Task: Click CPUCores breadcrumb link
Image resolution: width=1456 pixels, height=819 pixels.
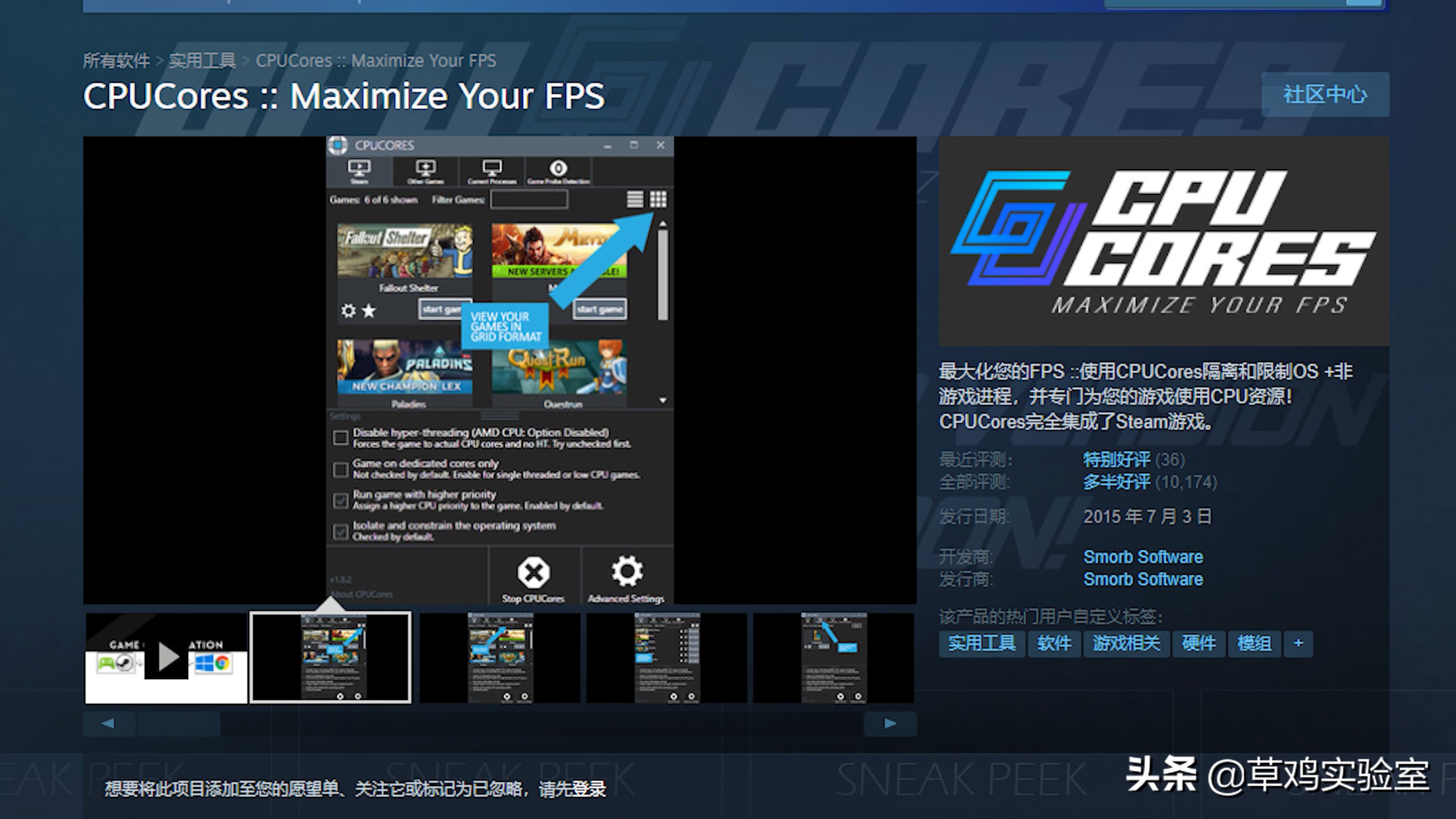Action: (376, 61)
